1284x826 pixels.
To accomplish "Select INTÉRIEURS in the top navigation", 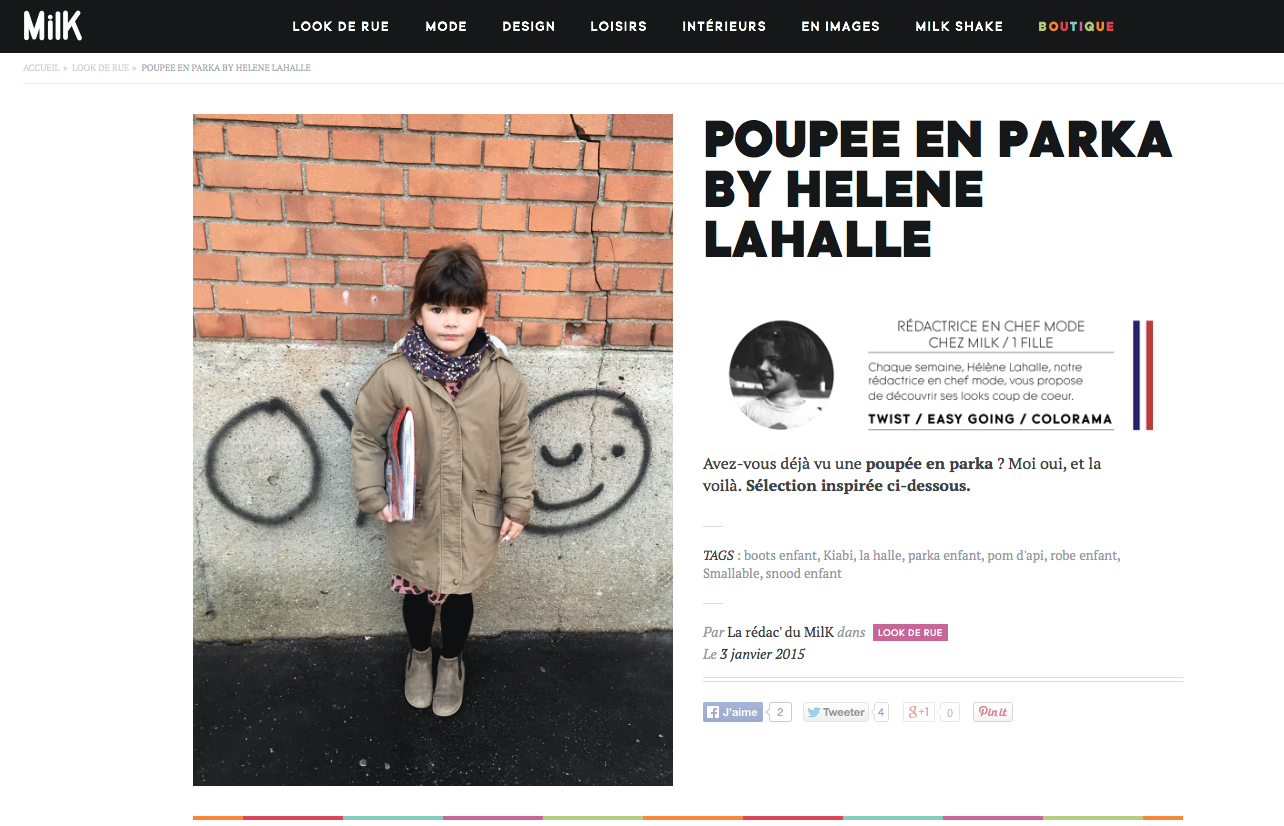I will [724, 26].
